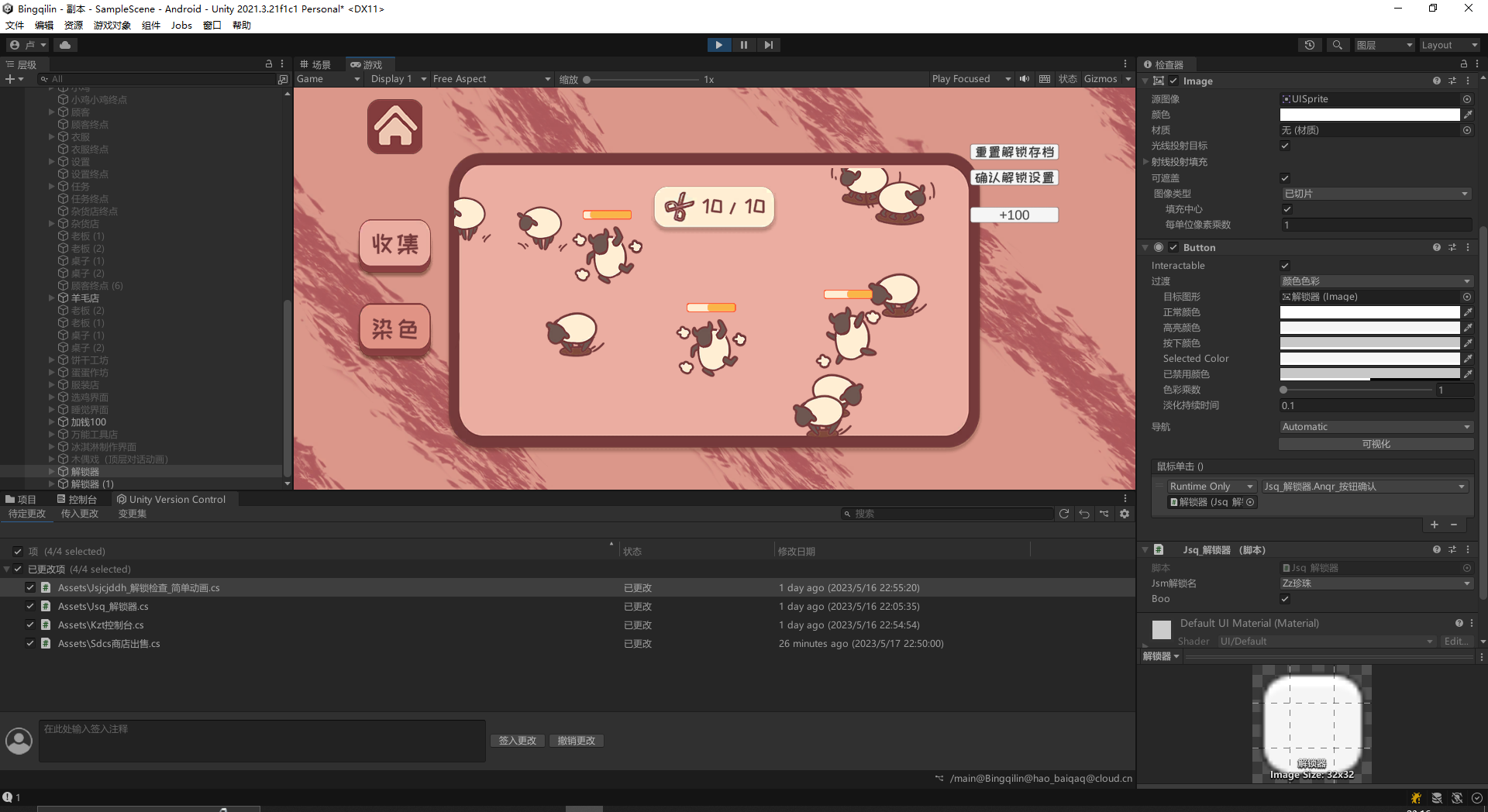Open Free Aspect resolution dropdown
Screen dimensions: 1488x812
491,79
